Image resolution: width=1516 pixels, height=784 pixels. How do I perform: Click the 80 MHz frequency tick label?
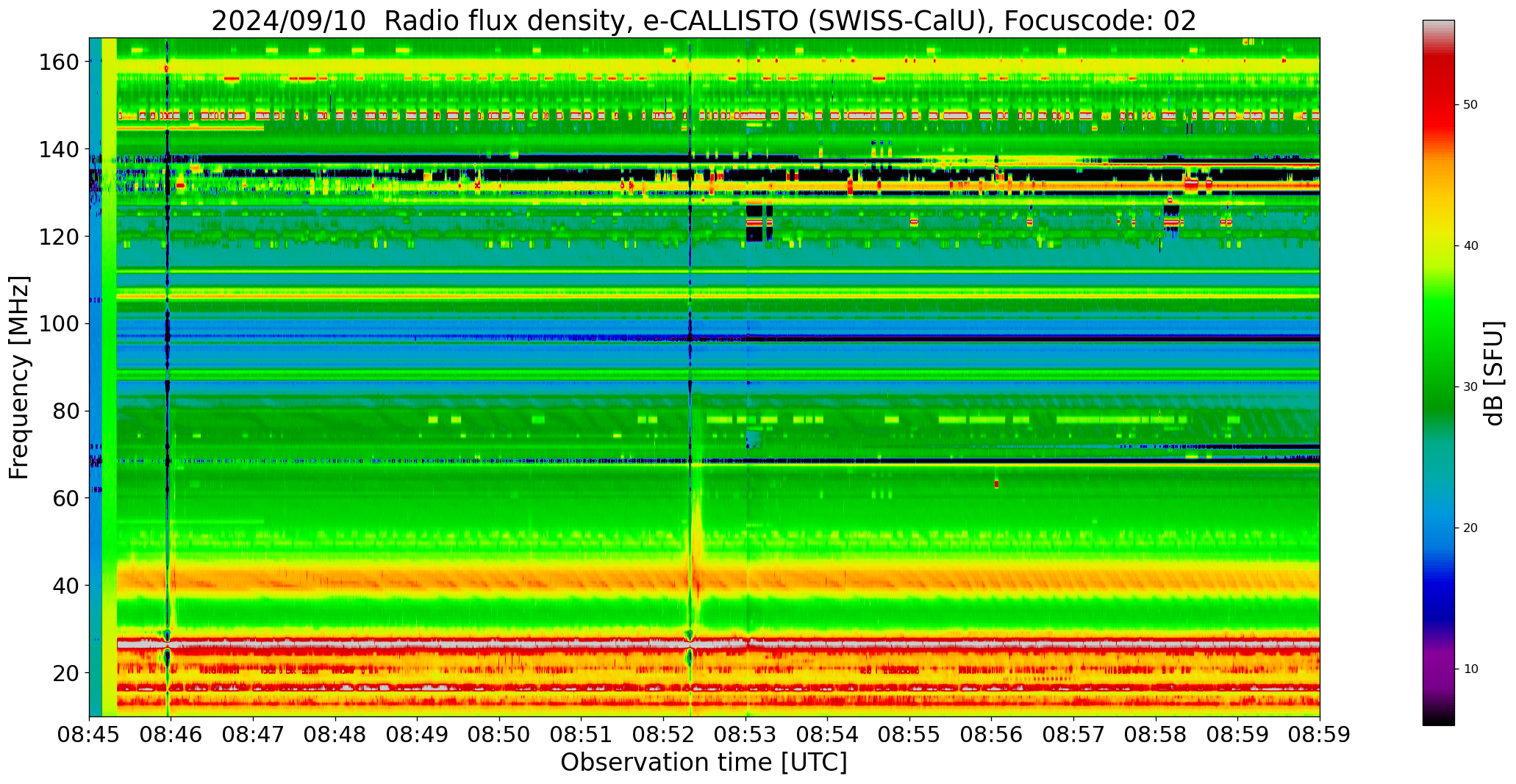pyautogui.click(x=65, y=411)
